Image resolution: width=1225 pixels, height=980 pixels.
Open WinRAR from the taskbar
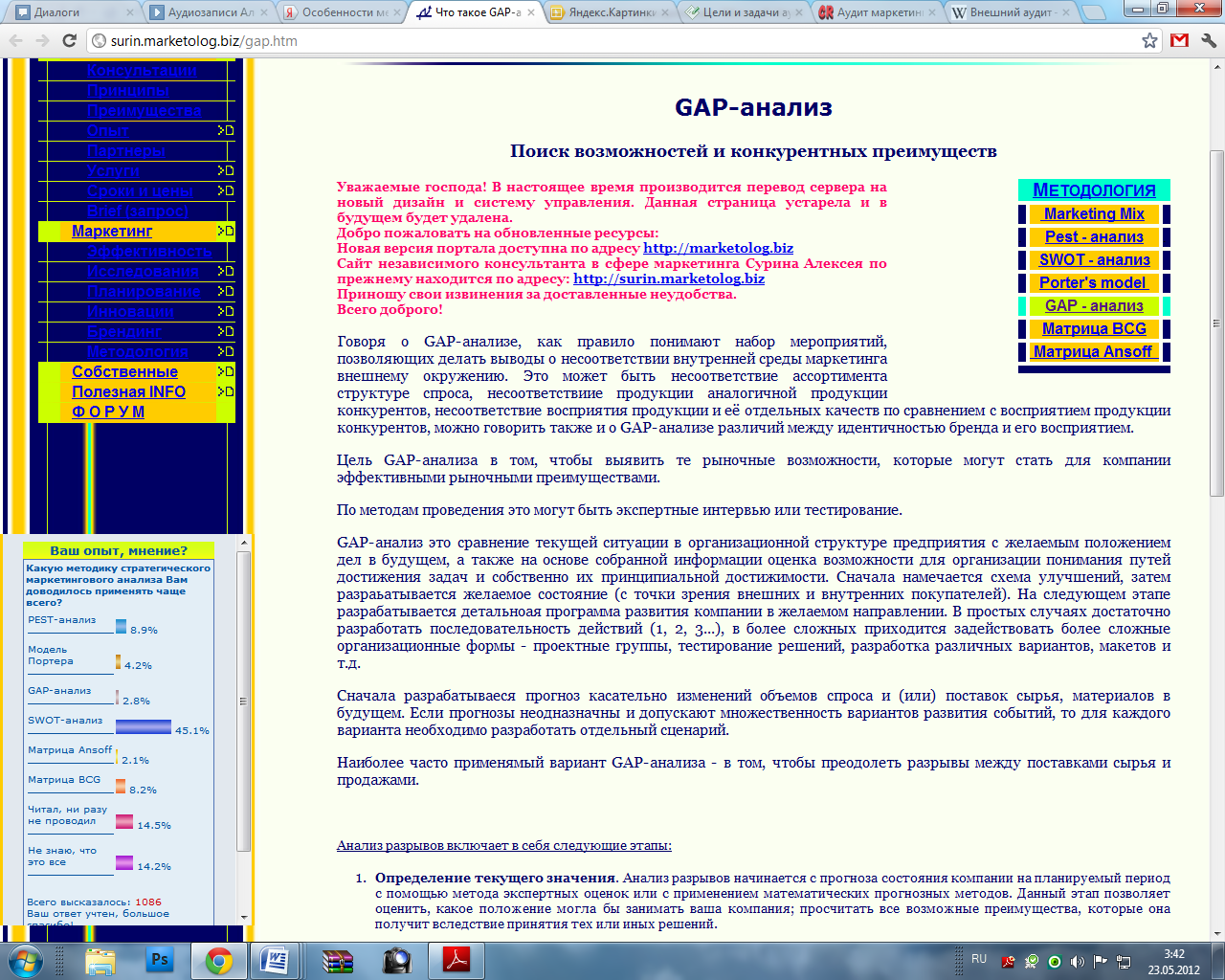click(x=338, y=960)
